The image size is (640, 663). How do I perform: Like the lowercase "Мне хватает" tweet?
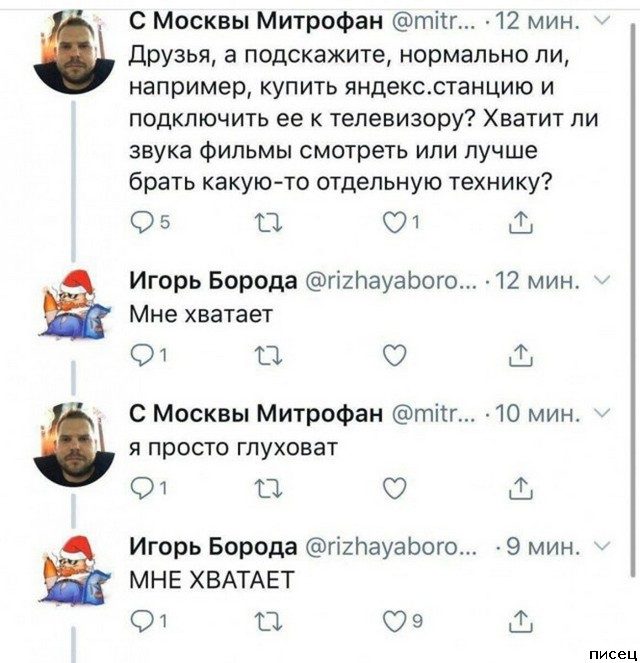tap(396, 351)
